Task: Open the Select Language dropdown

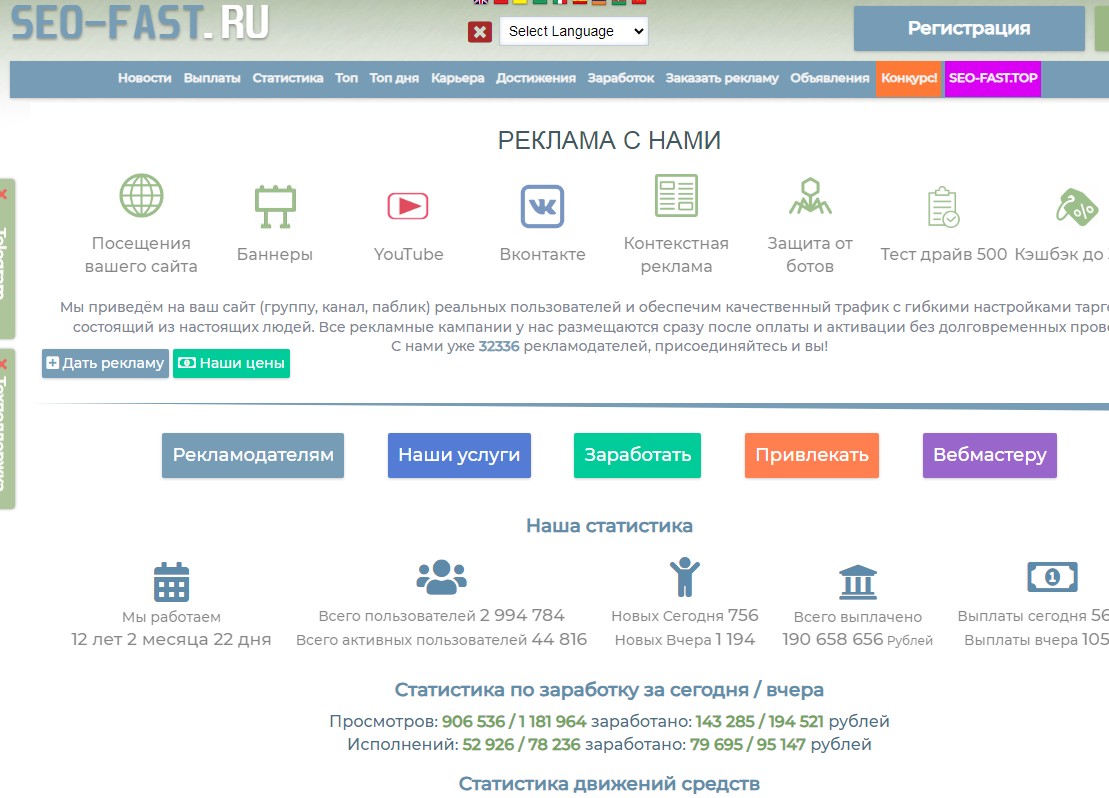Action: coord(574,31)
